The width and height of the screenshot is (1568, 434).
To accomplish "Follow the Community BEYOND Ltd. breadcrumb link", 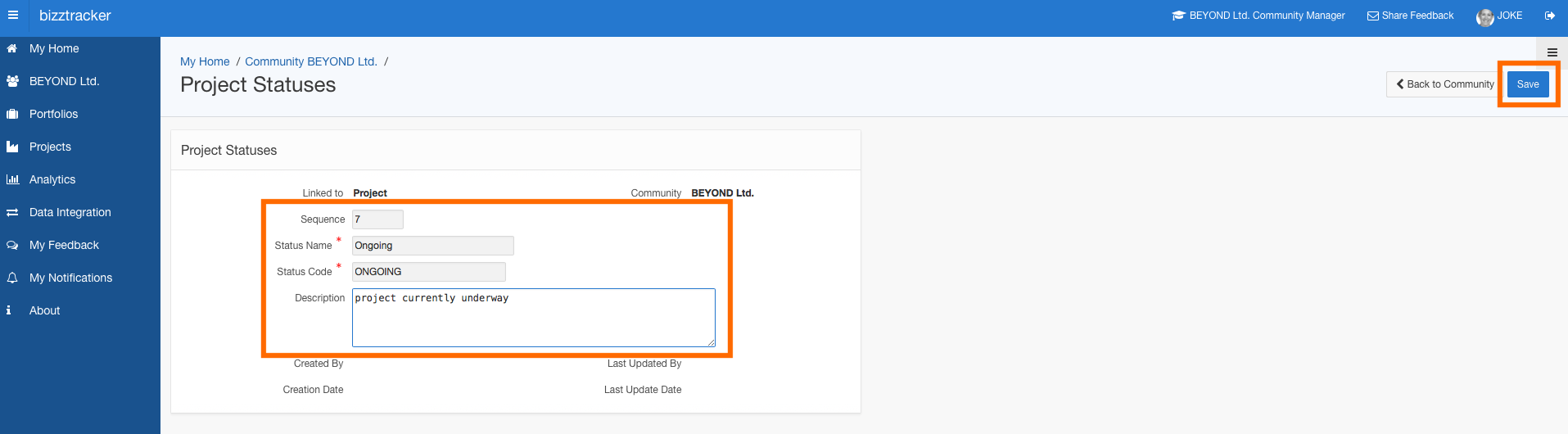I will (x=311, y=61).
